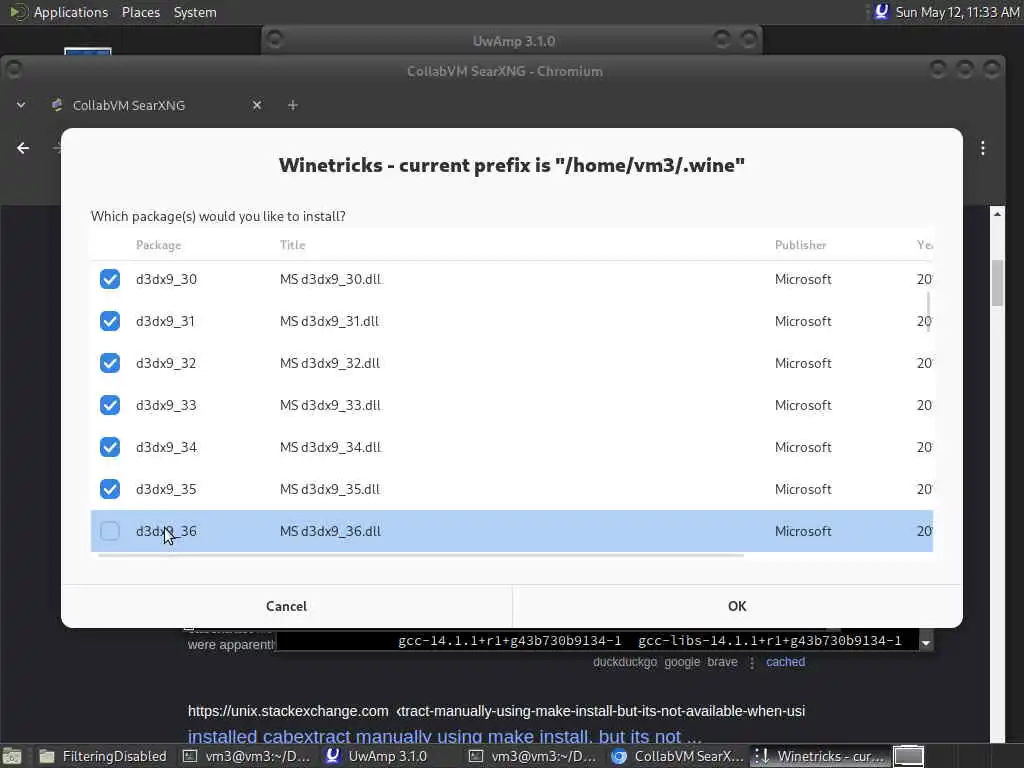Click the date and time clock
This screenshot has height=768, width=1024.
[957, 12]
